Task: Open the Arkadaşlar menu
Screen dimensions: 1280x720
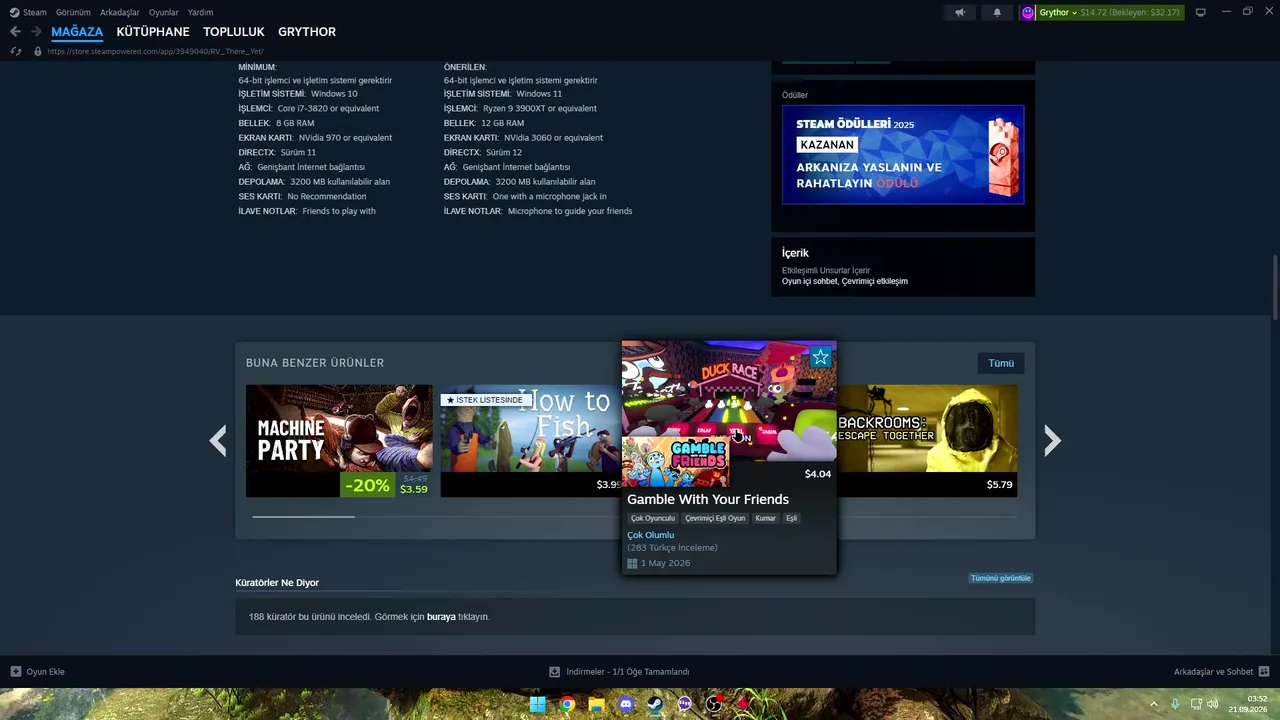Action: (120, 12)
